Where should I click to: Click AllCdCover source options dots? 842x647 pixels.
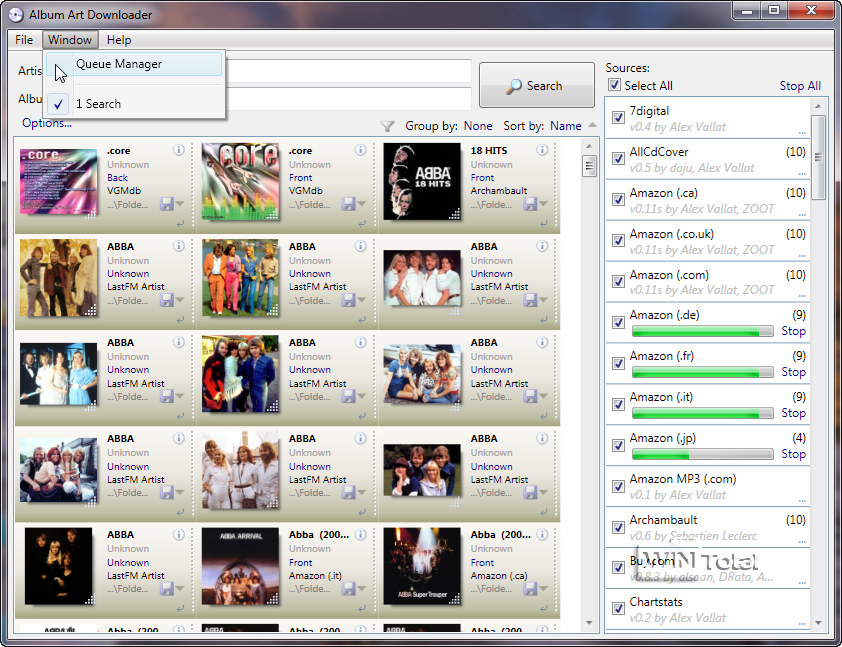[x=802, y=173]
